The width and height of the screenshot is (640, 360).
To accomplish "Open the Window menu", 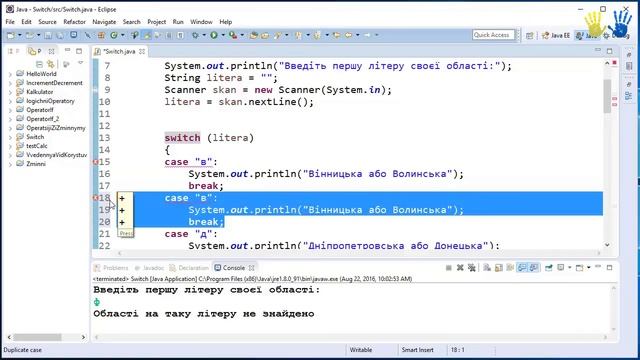I will click(x=201, y=22).
